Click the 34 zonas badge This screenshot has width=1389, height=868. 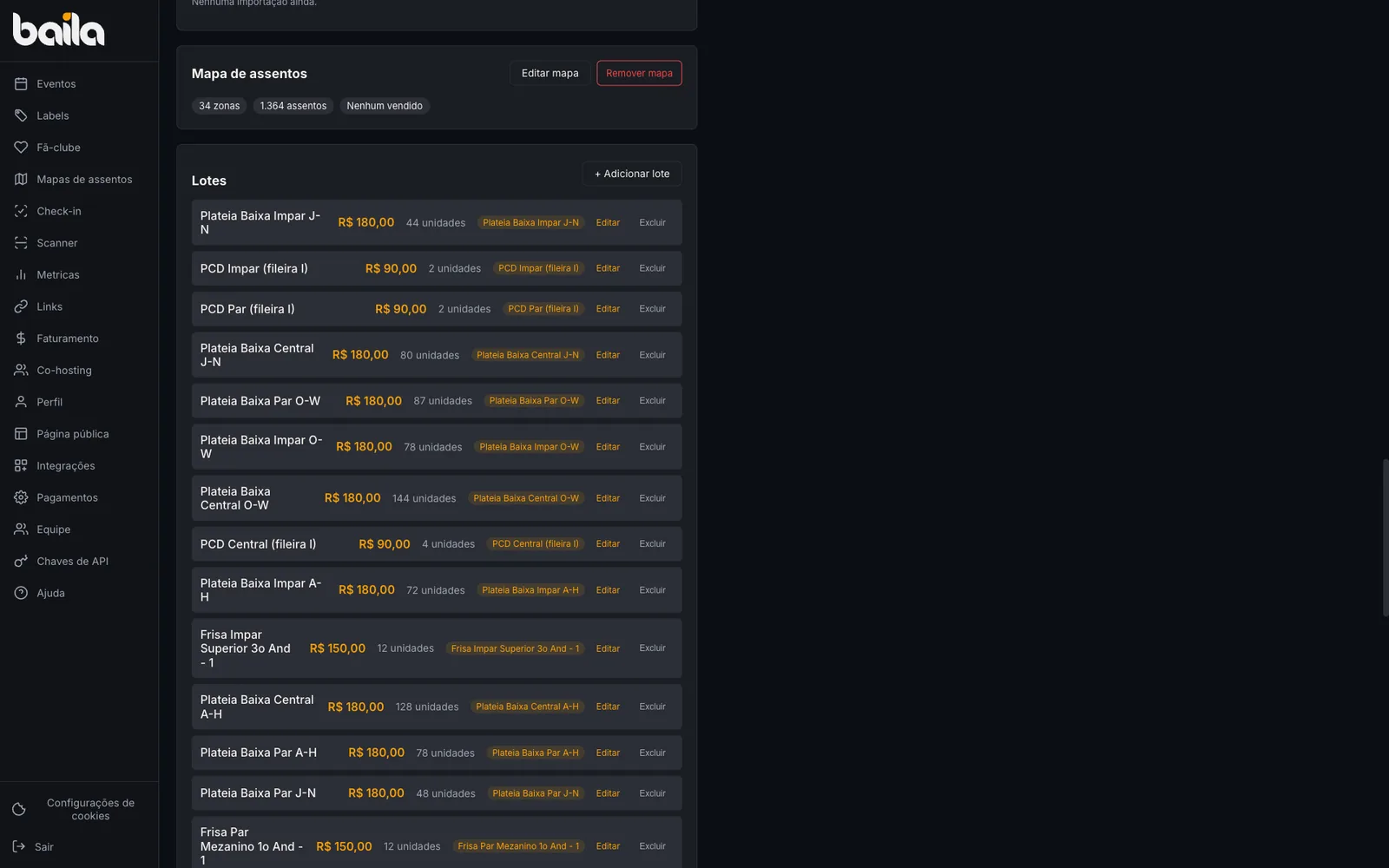[x=219, y=106]
